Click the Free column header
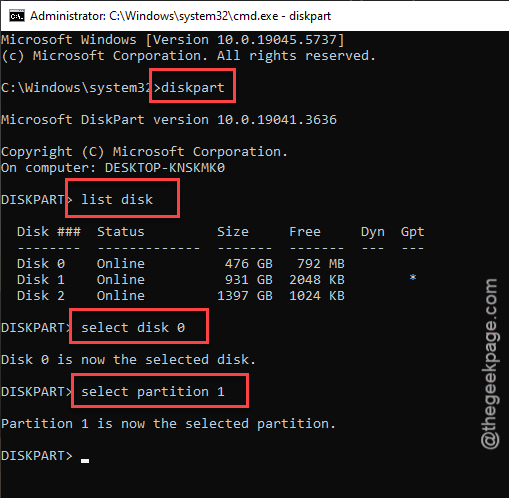Viewport: 509px width, 498px height. (x=305, y=231)
